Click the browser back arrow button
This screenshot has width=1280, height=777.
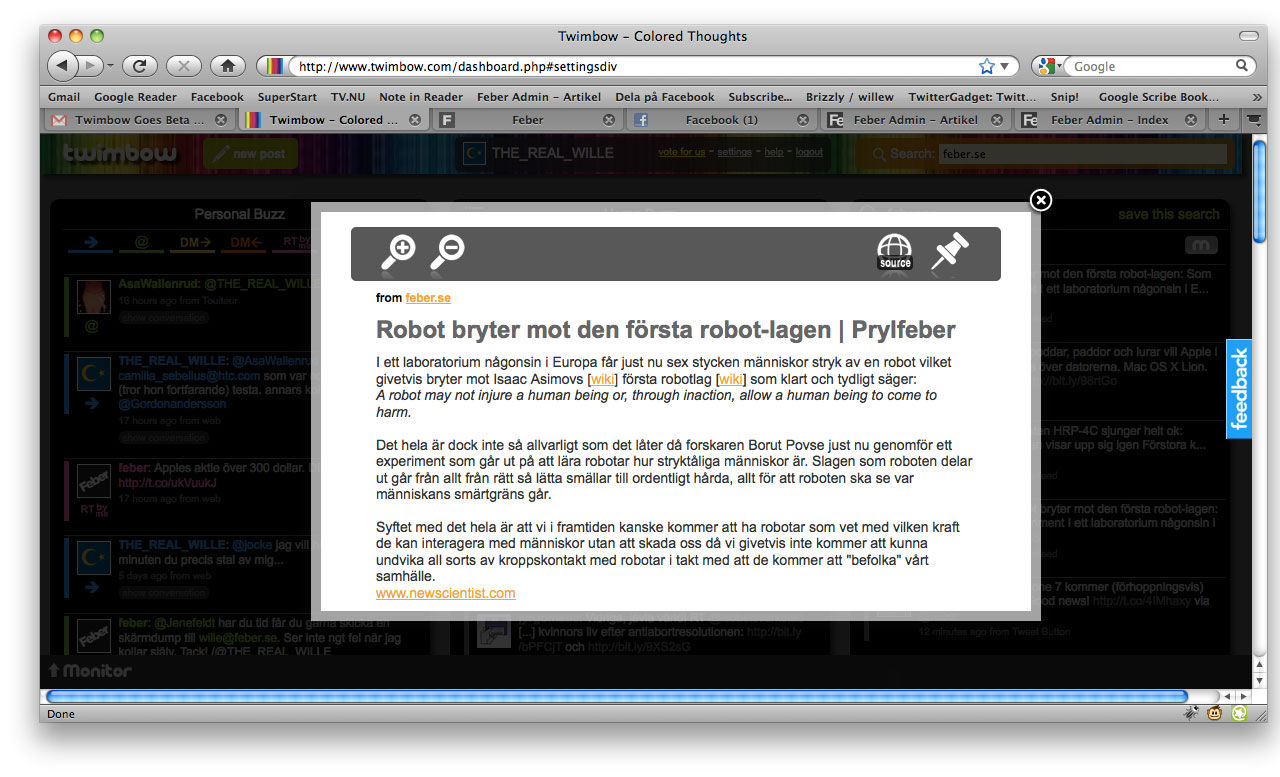(62, 66)
